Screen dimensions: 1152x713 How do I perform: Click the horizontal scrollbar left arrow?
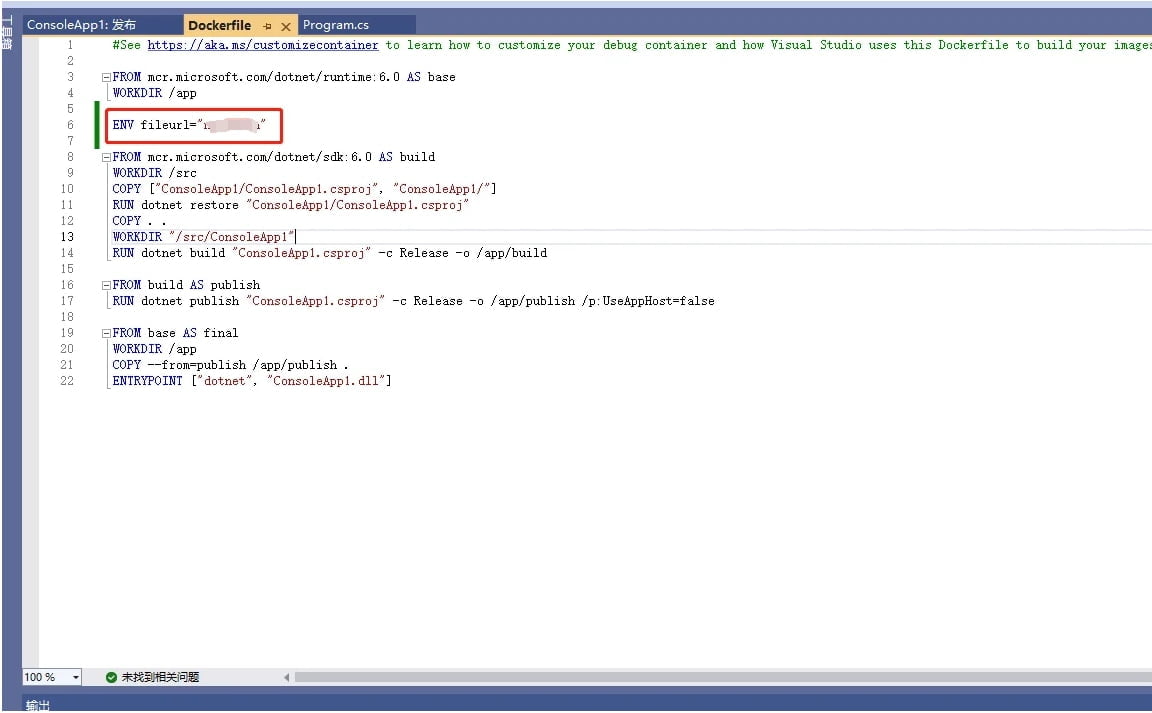pos(287,677)
